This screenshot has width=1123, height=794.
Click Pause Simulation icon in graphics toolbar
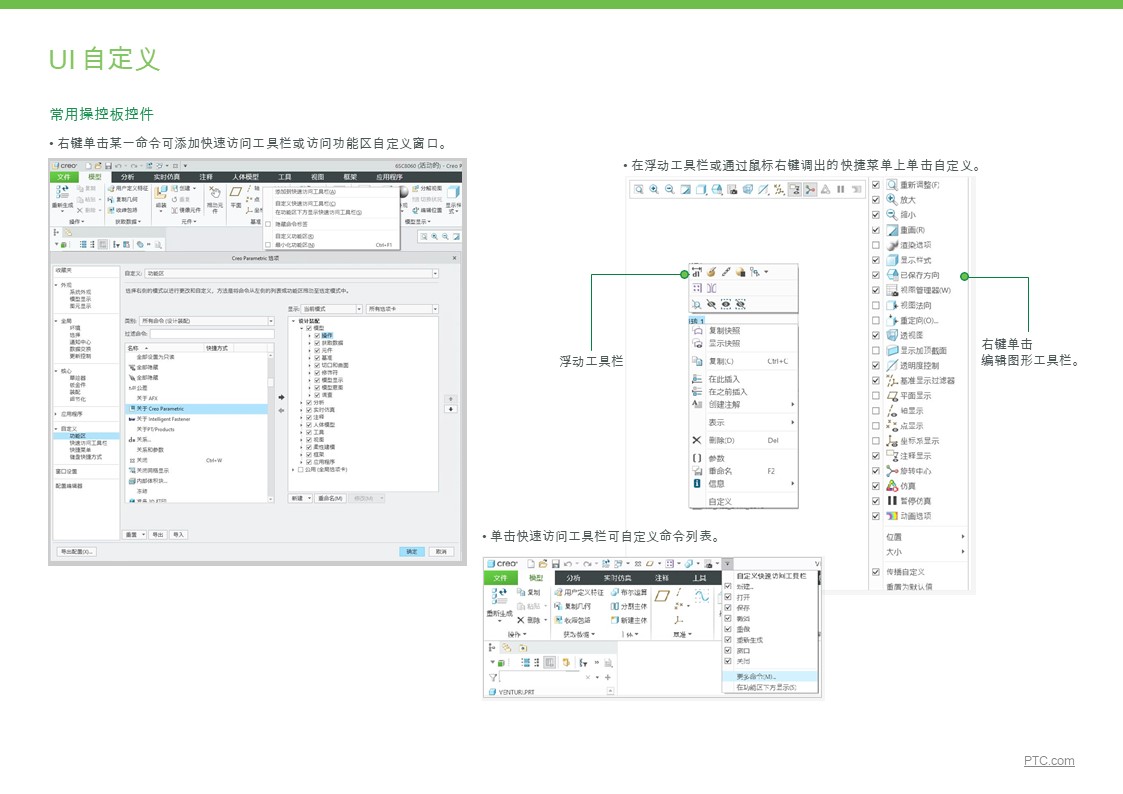841,189
